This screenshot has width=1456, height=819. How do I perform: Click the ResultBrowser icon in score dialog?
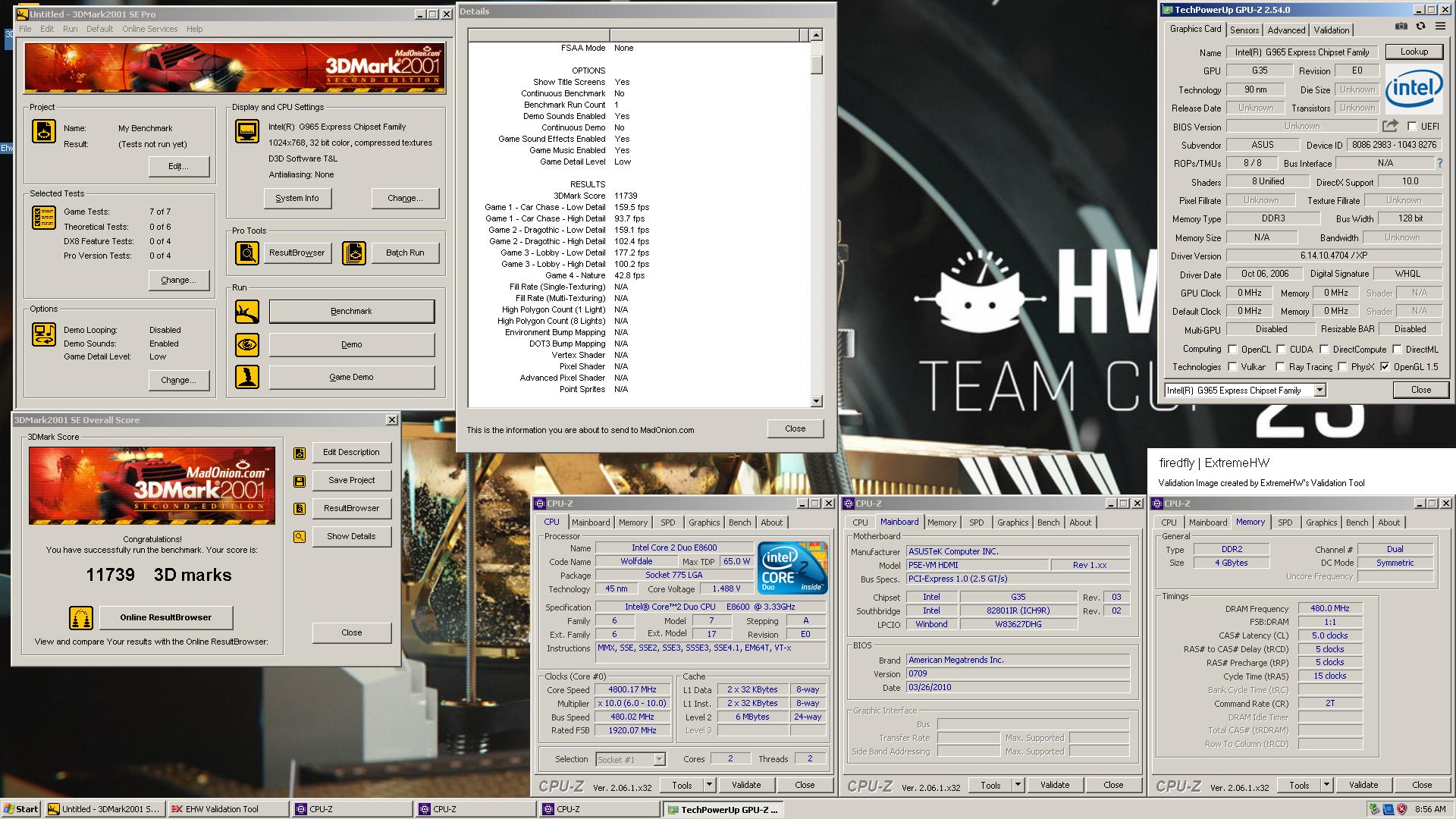coord(300,509)
